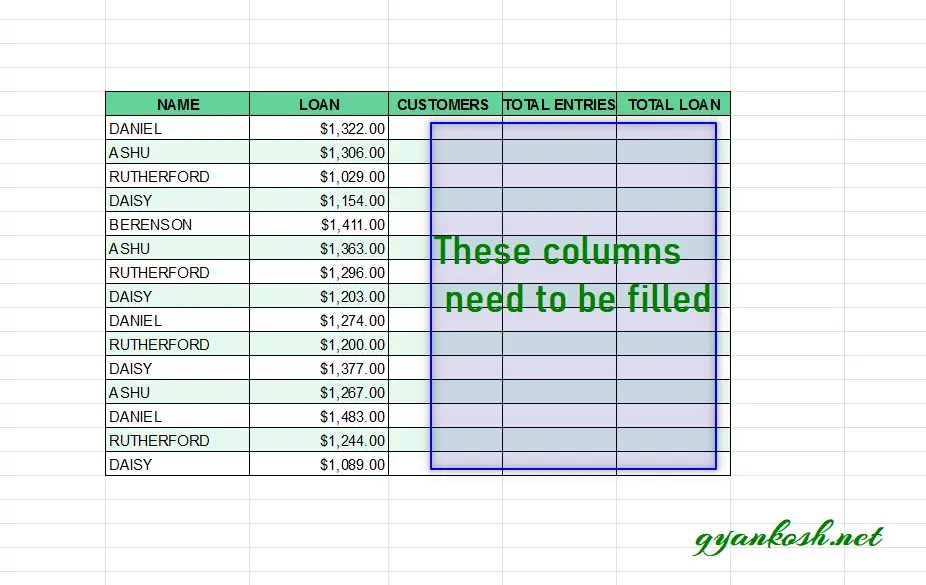Click the TOTAL ENTRIES header cell

(559, 104)
